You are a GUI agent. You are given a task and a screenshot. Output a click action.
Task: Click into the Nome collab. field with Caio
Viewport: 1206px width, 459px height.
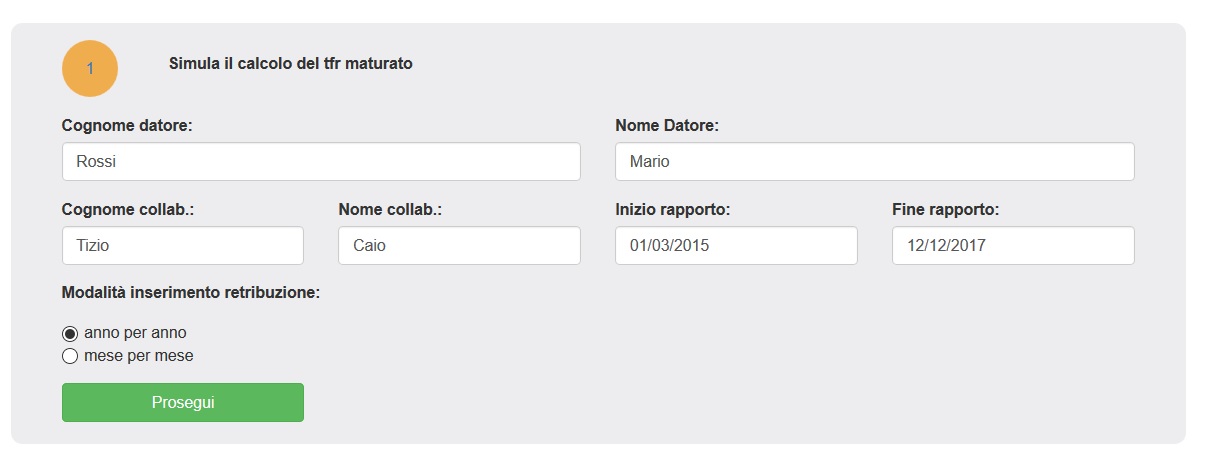pos(459,246)
